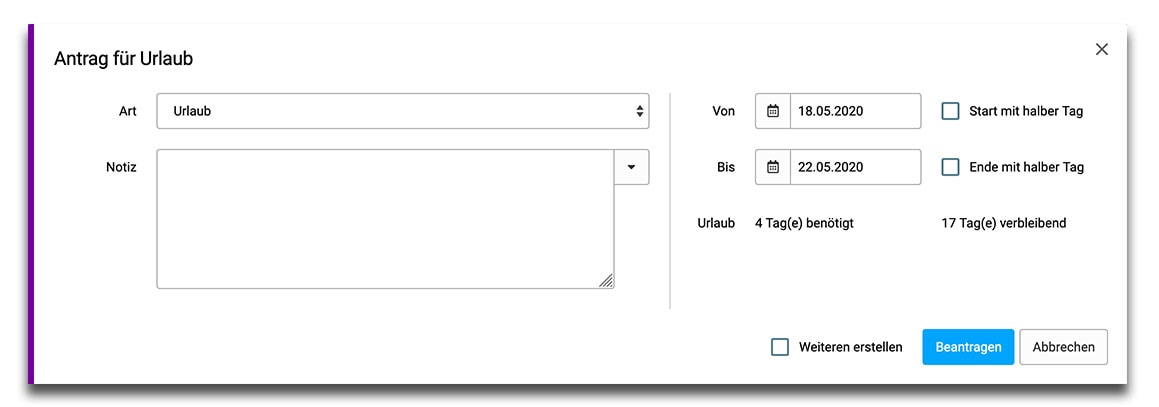Viewport: 1159px width, 407px height.
Task: Click the Beantragen button
Action: tap(968, 347)
